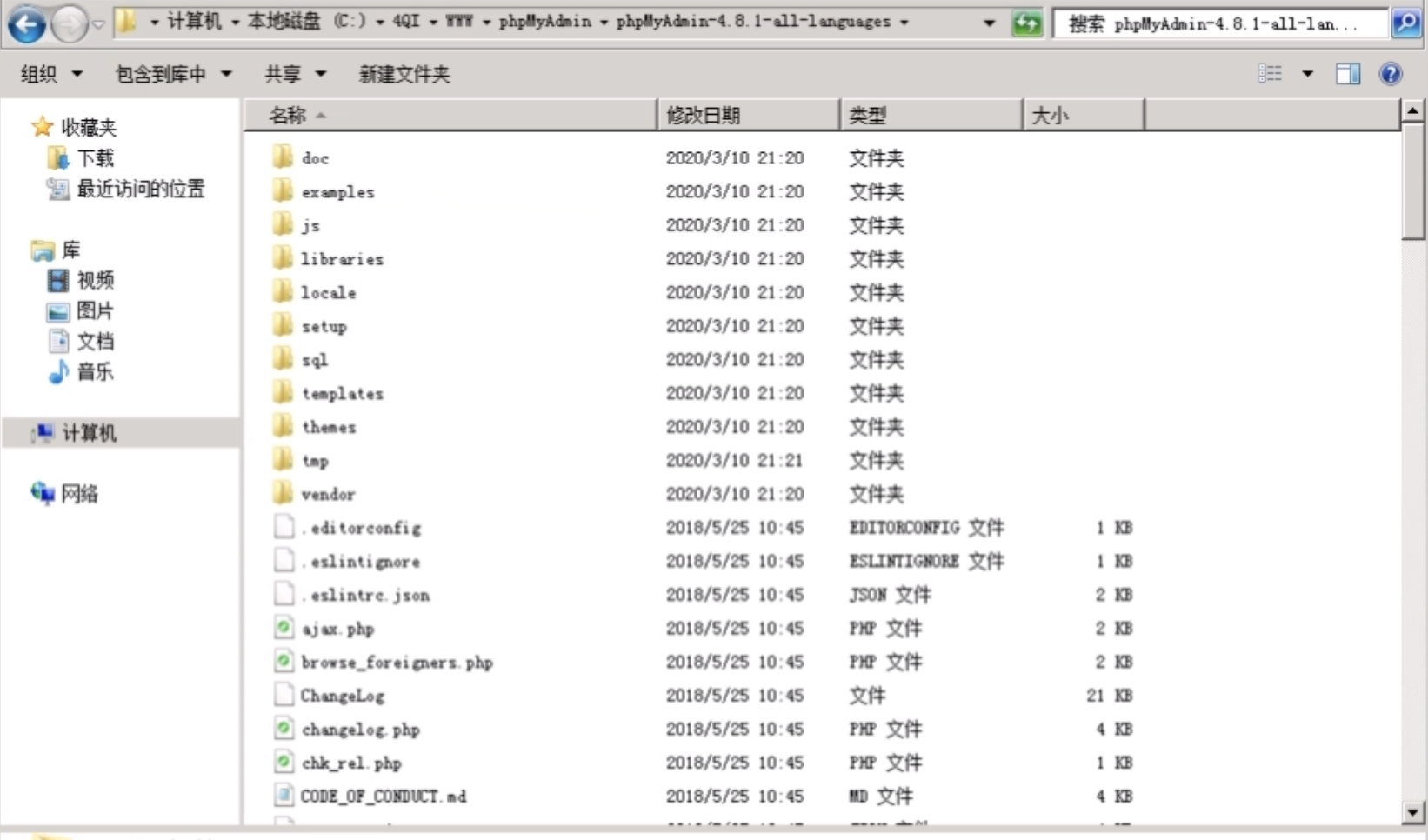This screenshot has height=840, width=1428.
Task: Select the .editorconfig file icon
Action: pos(284,527)
